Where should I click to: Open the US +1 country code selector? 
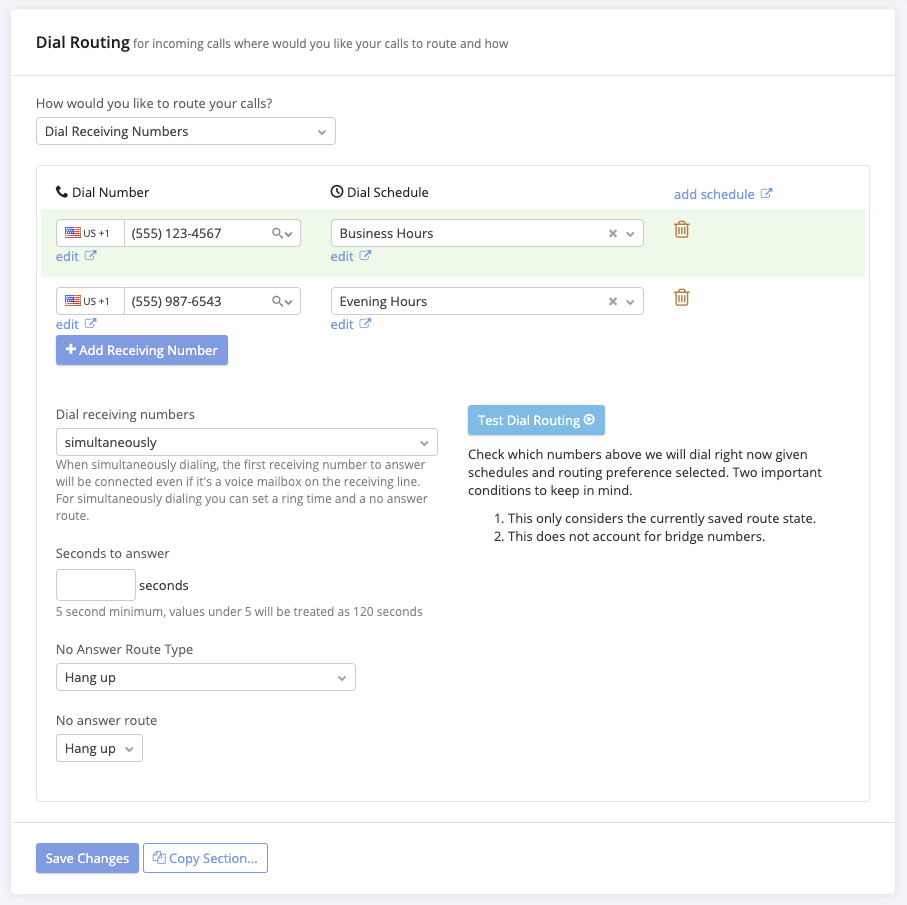coord(90,232)
